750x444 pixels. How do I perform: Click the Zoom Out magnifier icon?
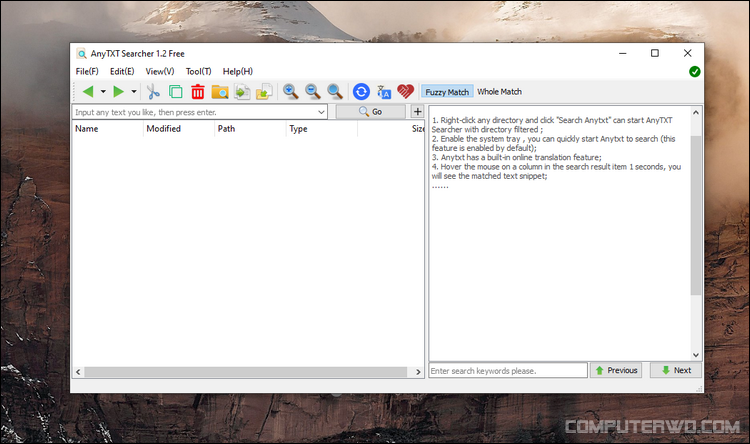(313, 91)
